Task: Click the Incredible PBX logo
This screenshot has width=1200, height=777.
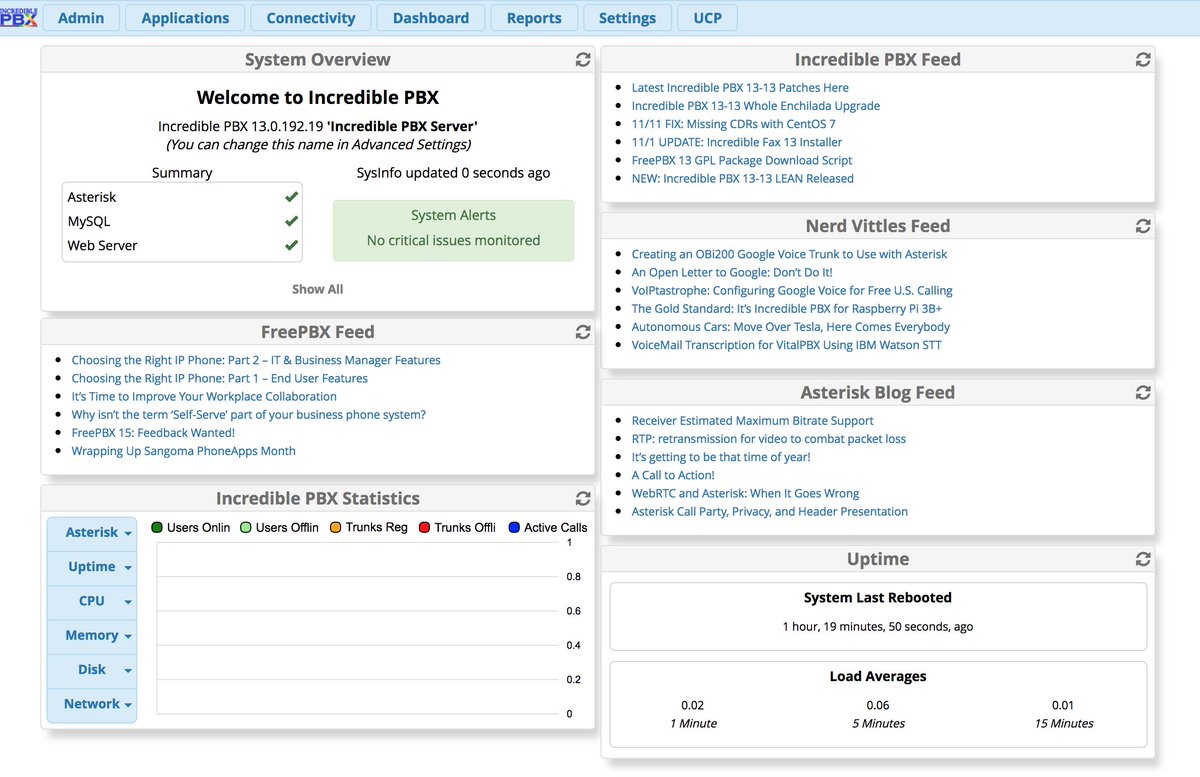Action: [20, 17]
